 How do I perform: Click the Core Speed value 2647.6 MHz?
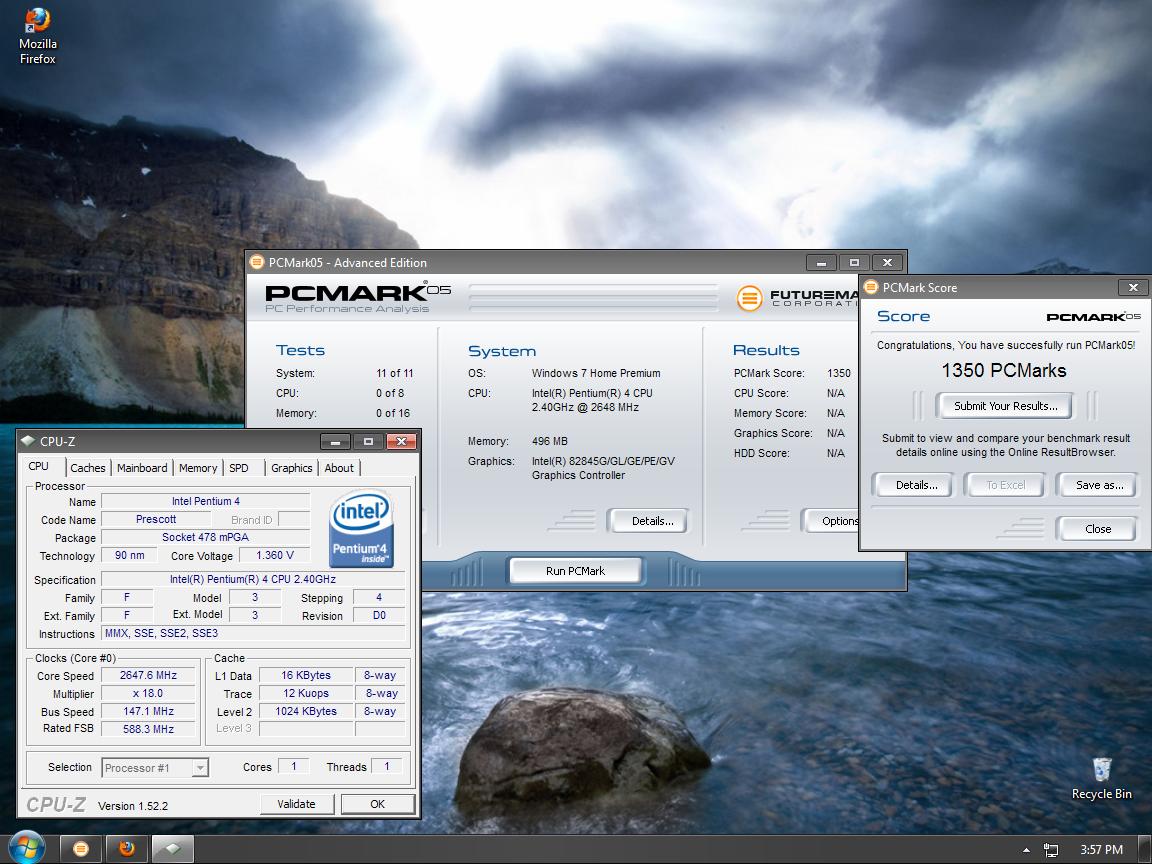click(x=148, y=675)
